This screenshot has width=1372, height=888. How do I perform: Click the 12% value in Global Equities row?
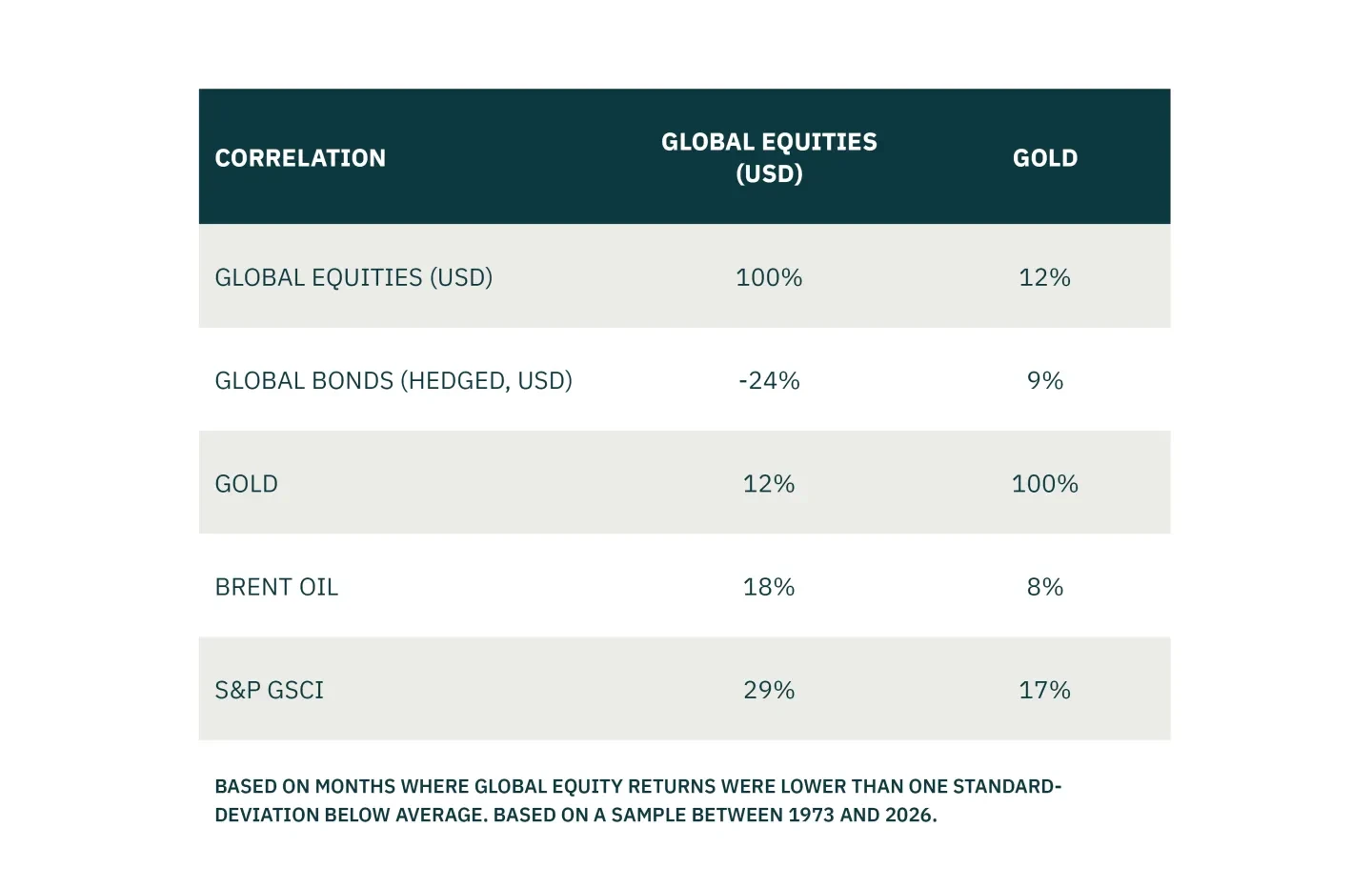click(1045, 277)
